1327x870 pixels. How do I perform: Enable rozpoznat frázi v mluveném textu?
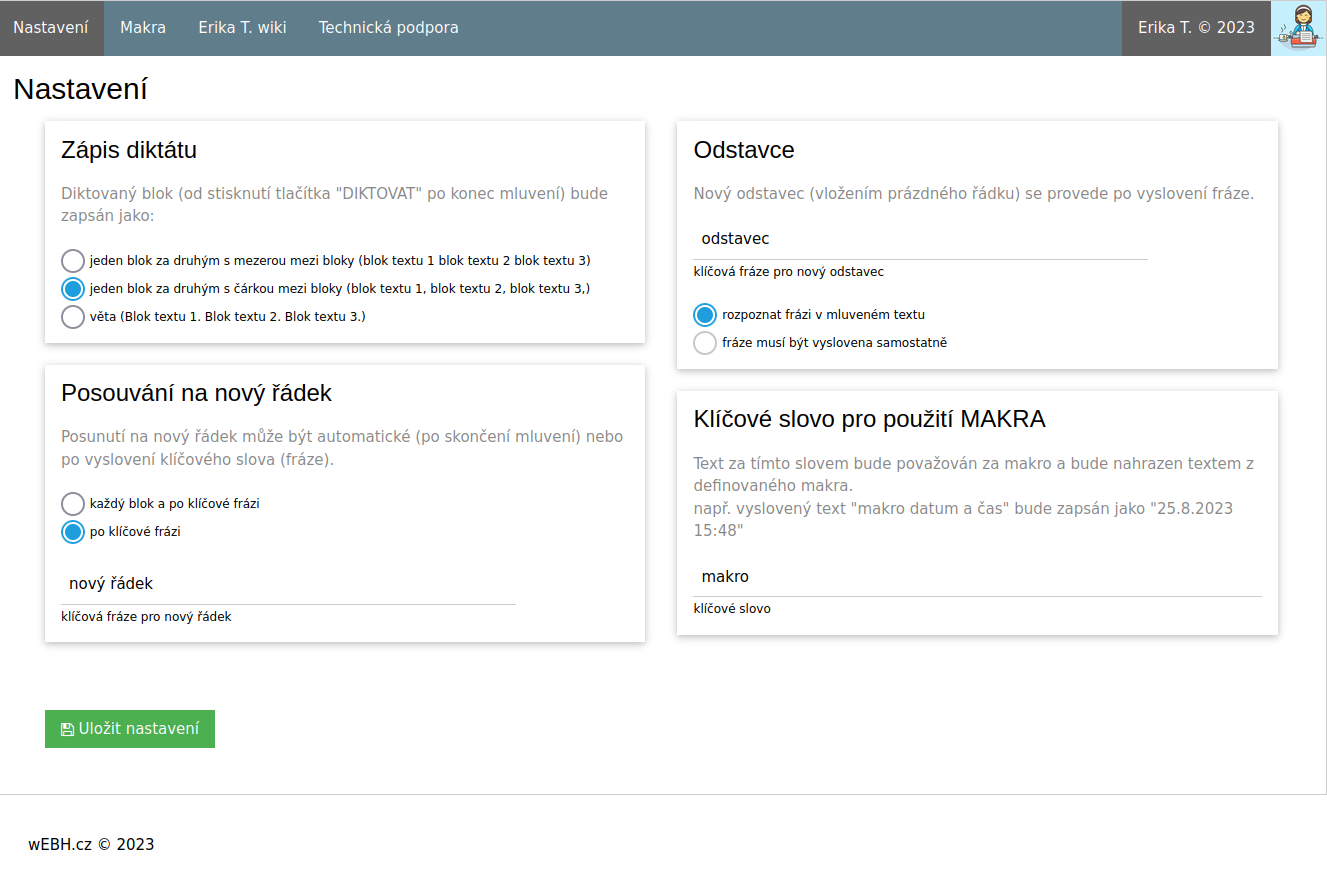705,315
